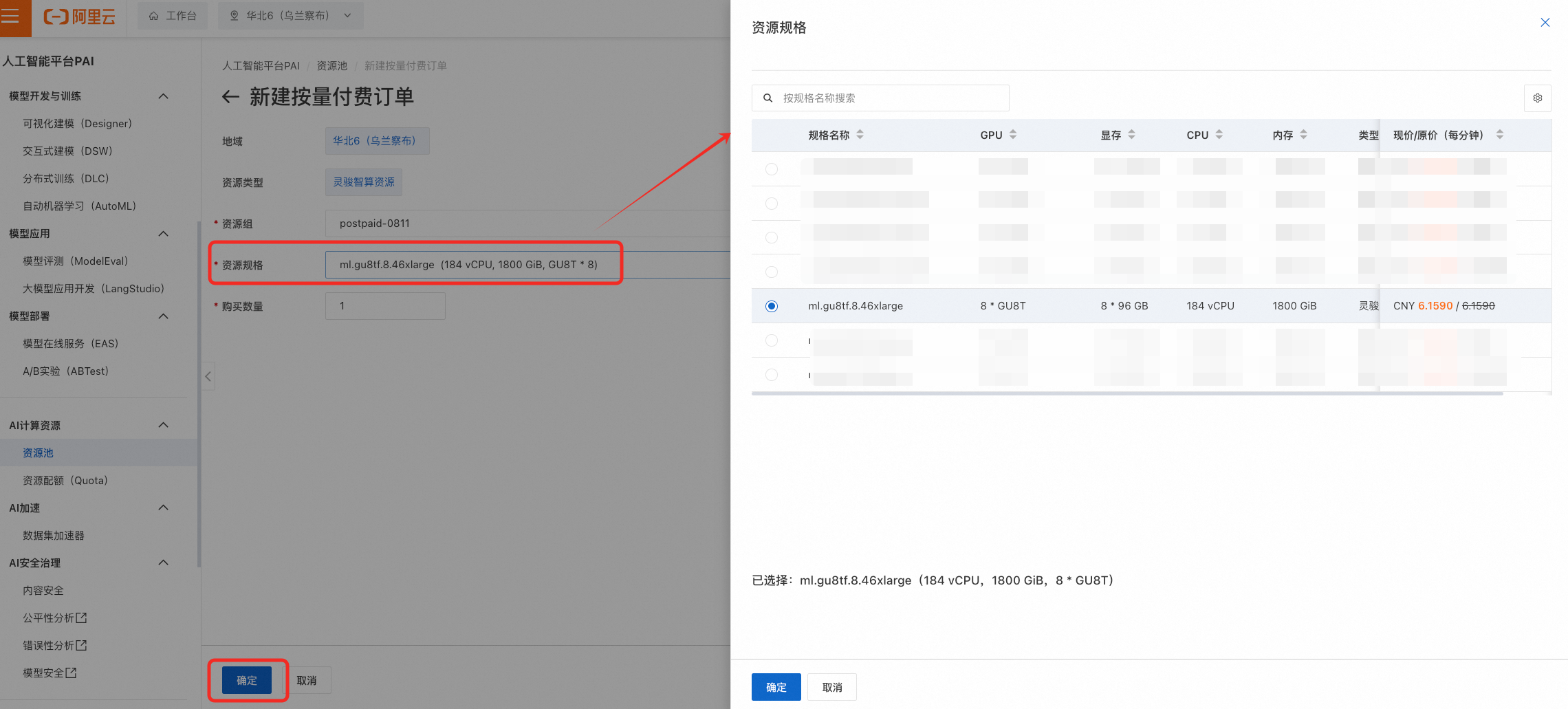Focus the 按规格名称搜索 search field
This screenshot has height=709, width=1568.
[x=880, y=98]
